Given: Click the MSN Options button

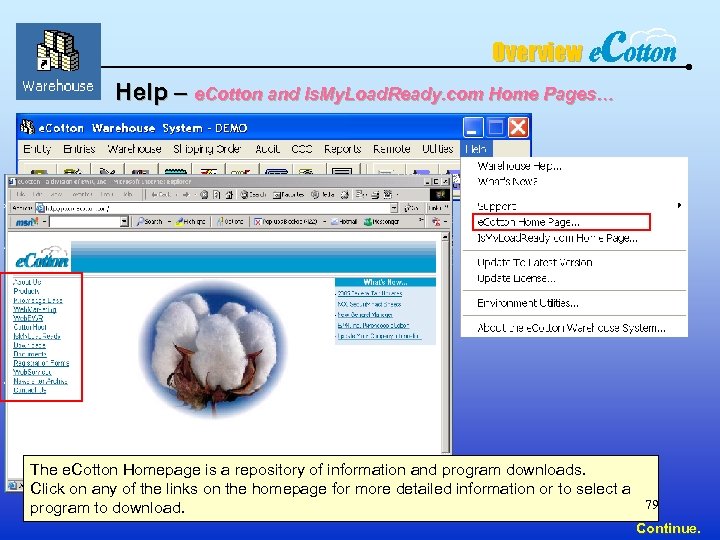Looking at the screenshot, I should (230, 222).
